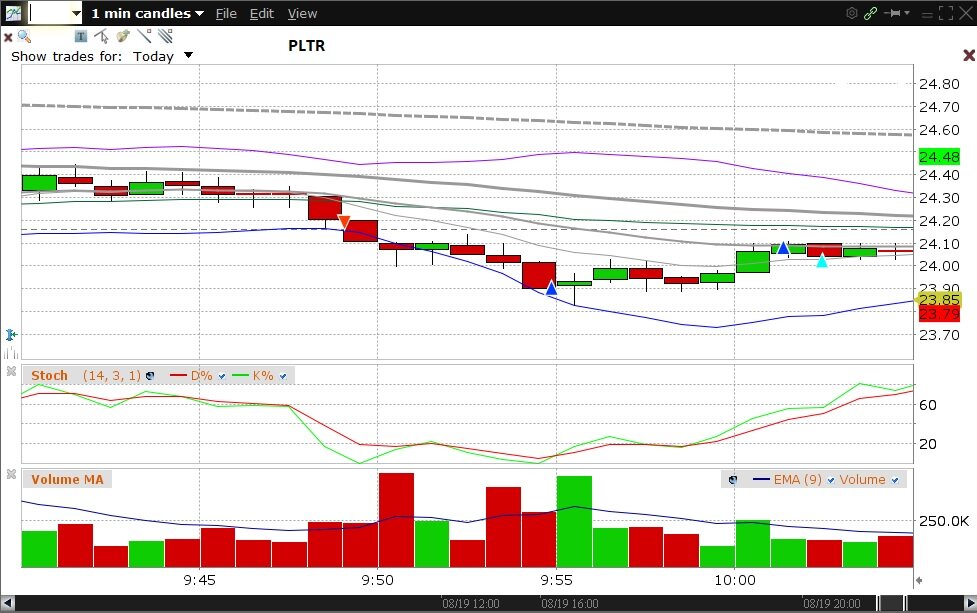Select the parallel lines channel tool
The width and height of the screenshot is (977, 613).
pos(165,36)
